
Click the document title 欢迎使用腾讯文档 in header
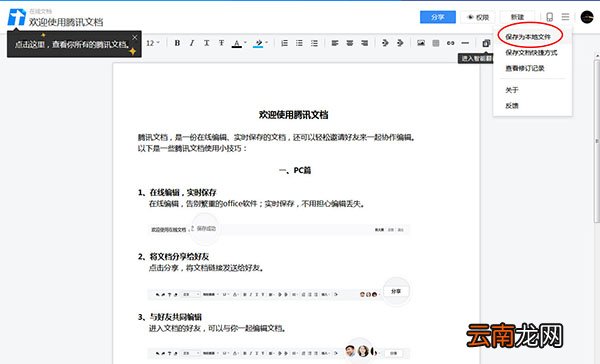click(x=66, y=22)
